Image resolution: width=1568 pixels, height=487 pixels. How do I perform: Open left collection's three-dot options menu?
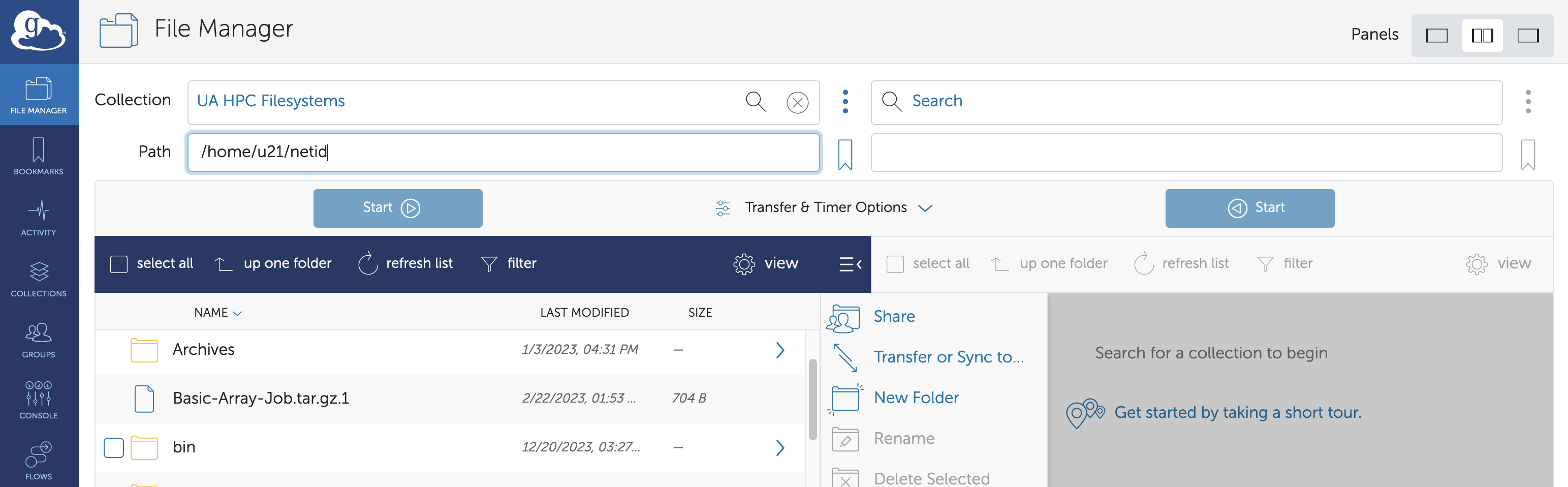coord(845,102)
